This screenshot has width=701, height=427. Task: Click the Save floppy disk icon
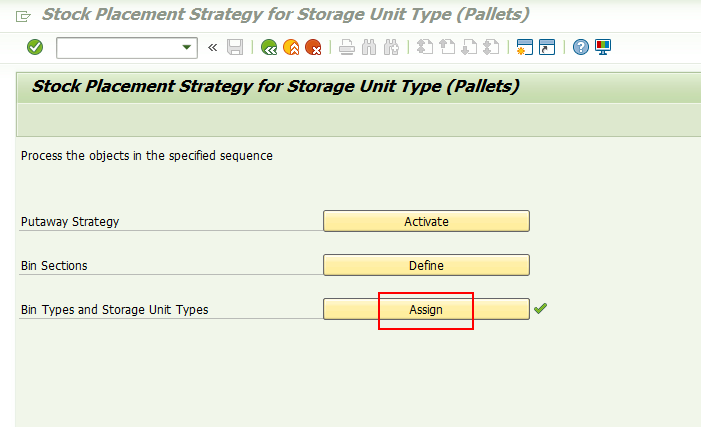click(x=235, y=47)
